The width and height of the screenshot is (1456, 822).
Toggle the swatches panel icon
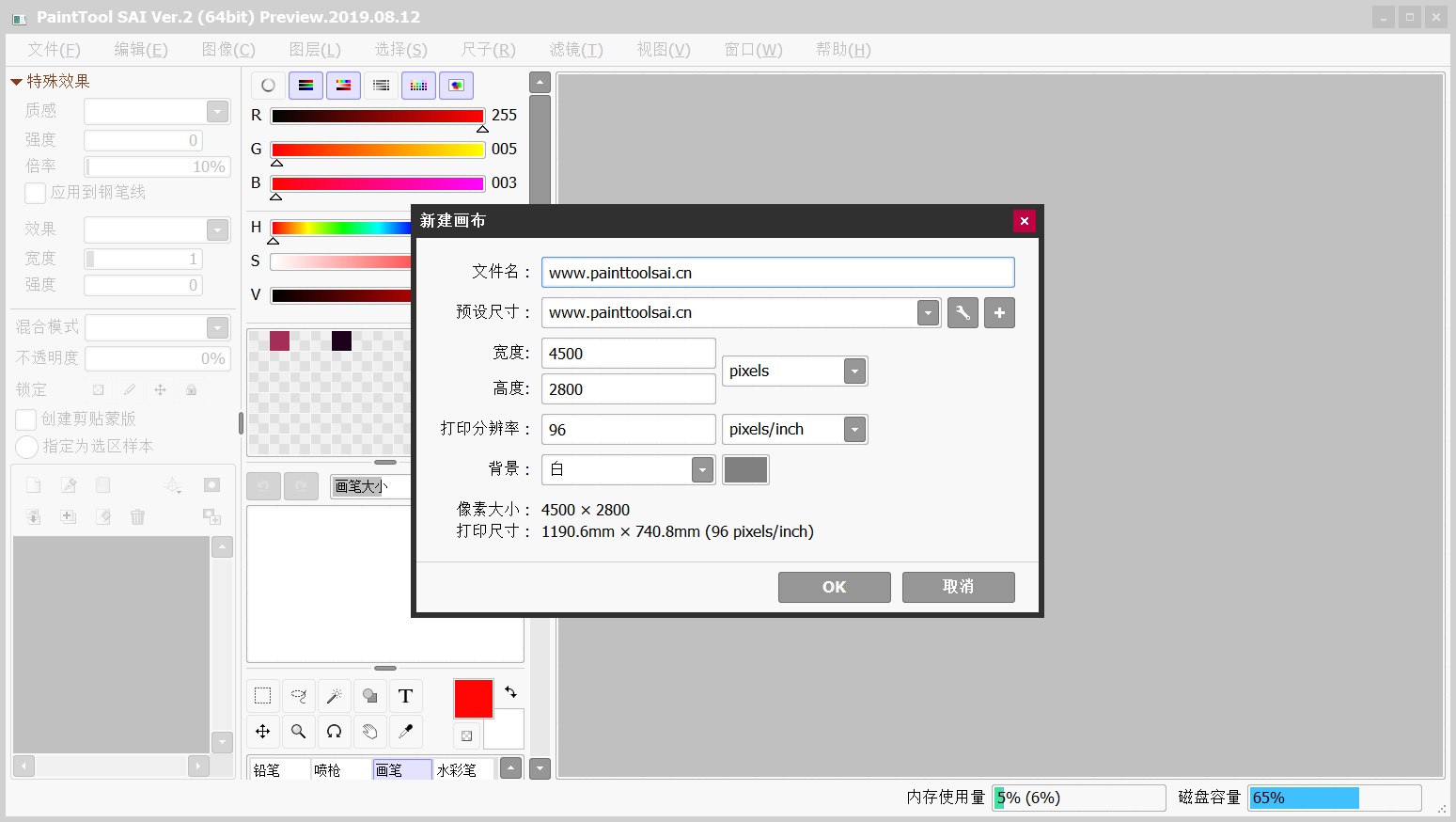(x=418, y=86)
